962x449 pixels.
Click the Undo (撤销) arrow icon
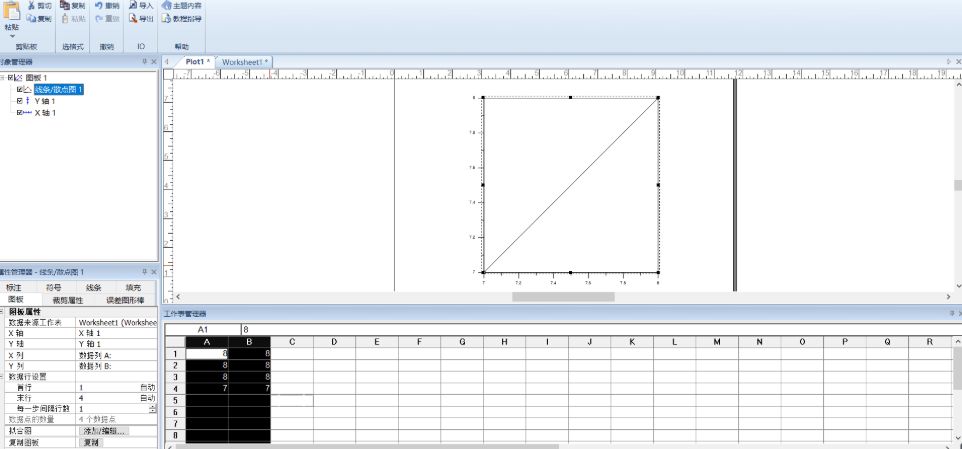pos(99,6)
